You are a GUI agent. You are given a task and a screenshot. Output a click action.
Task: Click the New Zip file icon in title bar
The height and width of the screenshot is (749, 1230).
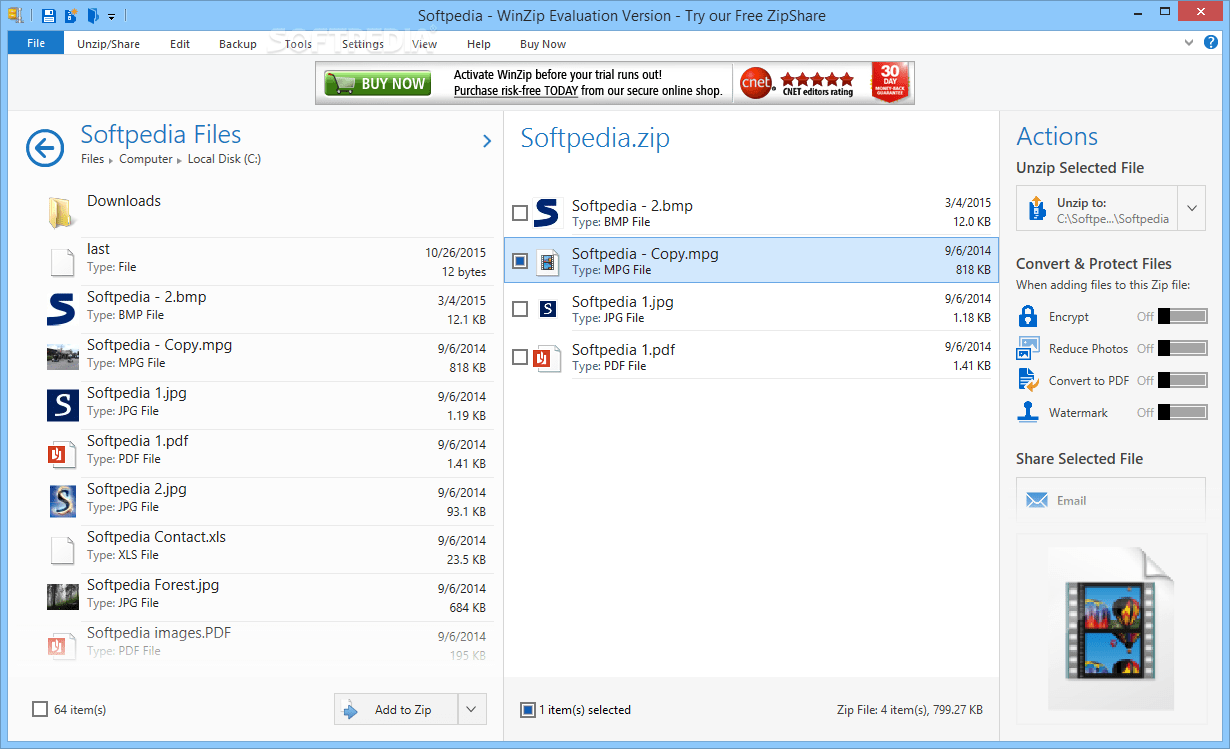pos(70,15)
